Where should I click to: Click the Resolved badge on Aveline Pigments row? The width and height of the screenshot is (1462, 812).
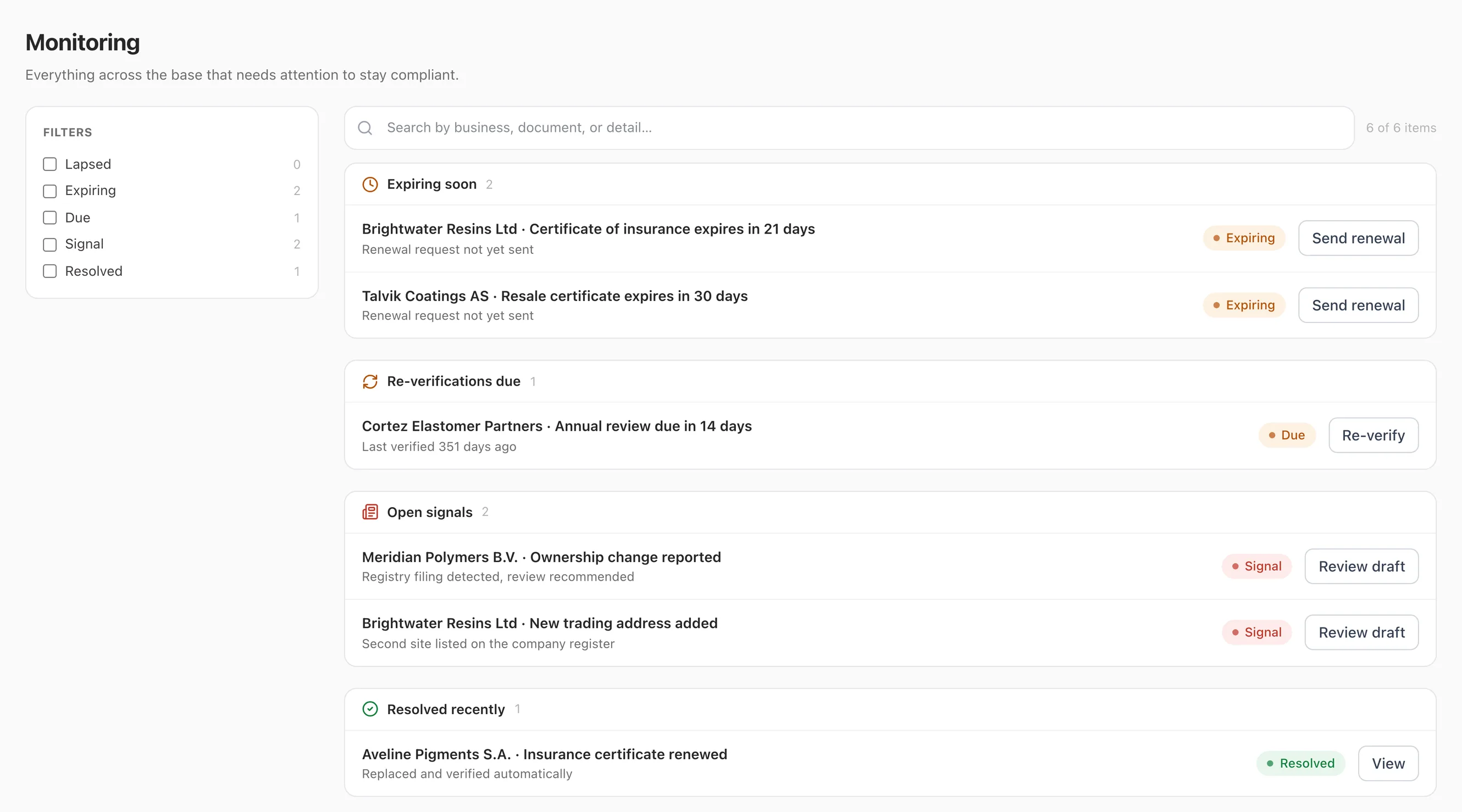pyautogui.click(x=1300, y=763)
